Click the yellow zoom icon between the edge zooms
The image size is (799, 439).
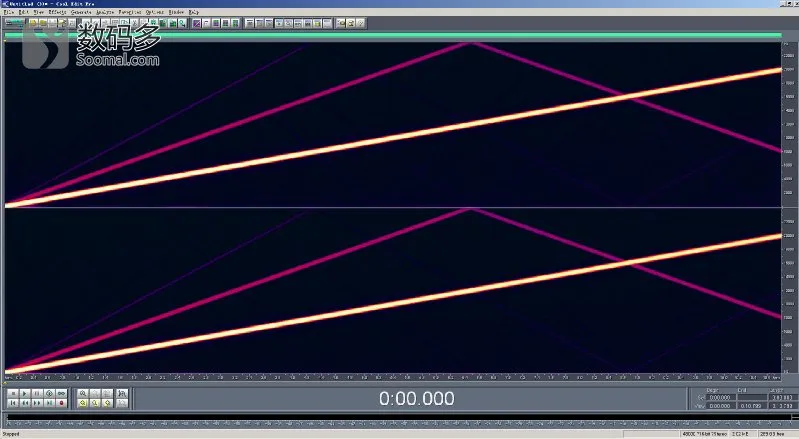click(95, 403)
